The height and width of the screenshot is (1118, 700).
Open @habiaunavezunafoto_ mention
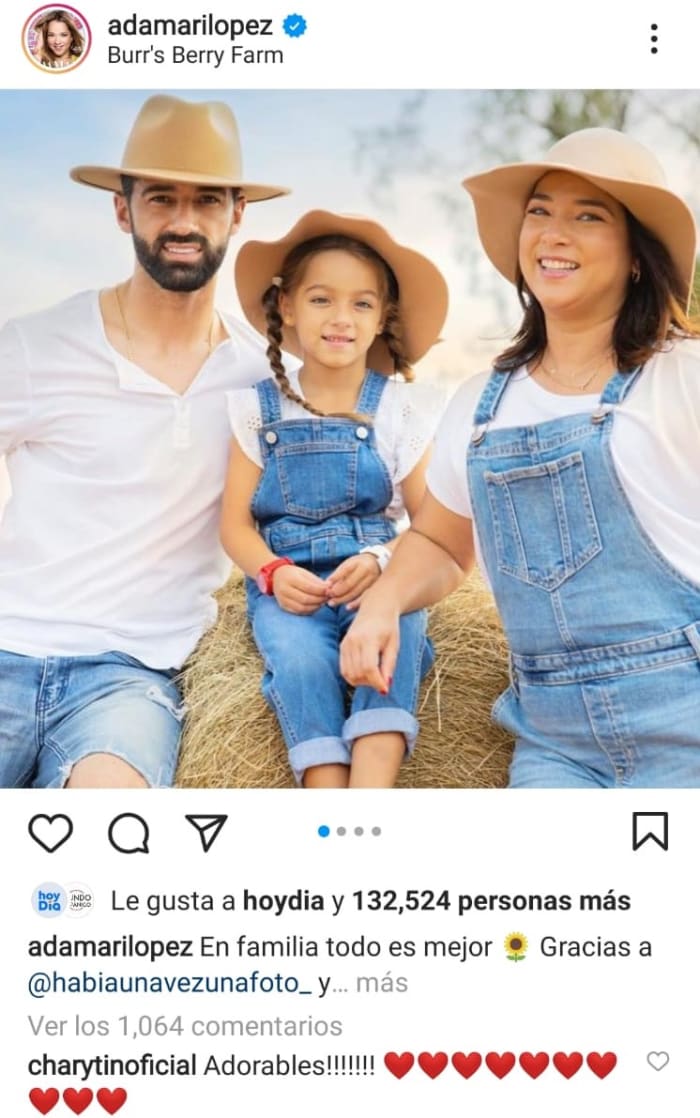tap(170, 984)
